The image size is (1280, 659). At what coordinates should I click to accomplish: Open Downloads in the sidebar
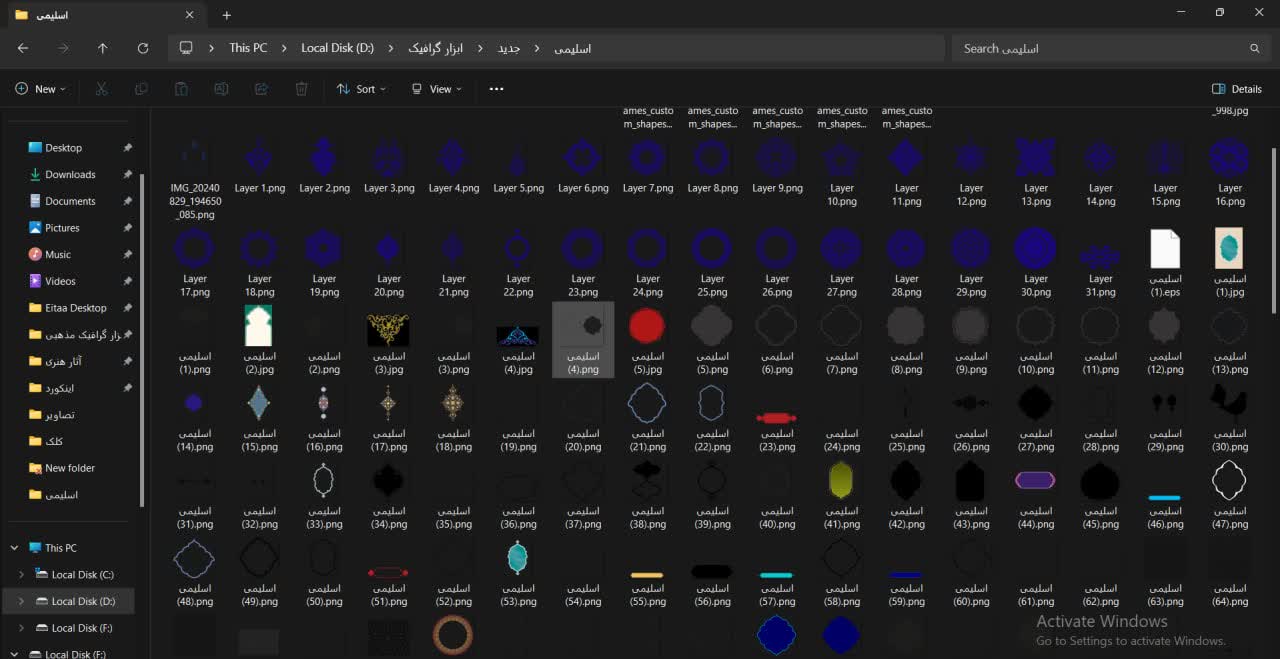(70, 175)
